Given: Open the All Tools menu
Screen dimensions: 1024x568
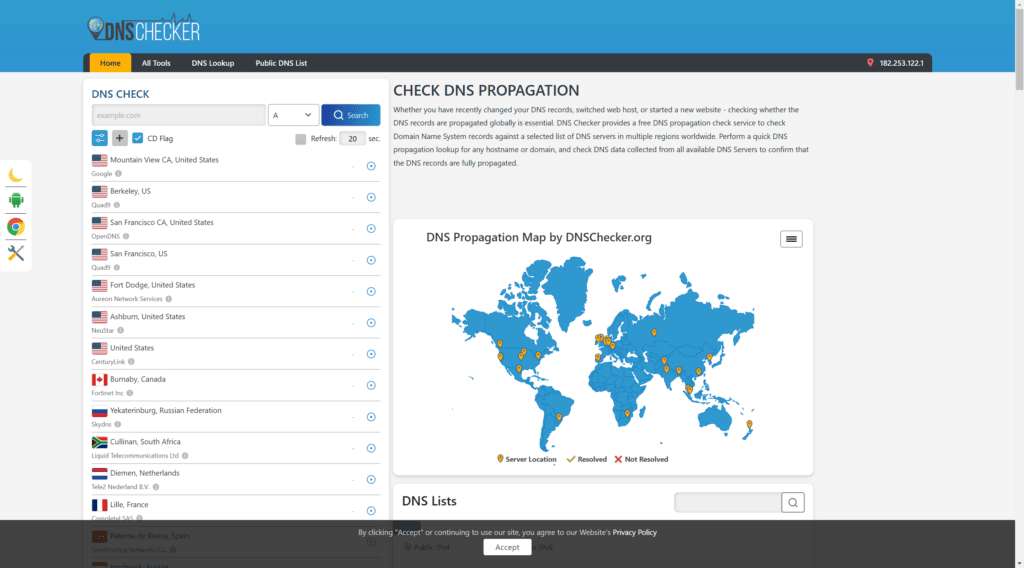Looking at the screenshot, I should tap(156, 63).
